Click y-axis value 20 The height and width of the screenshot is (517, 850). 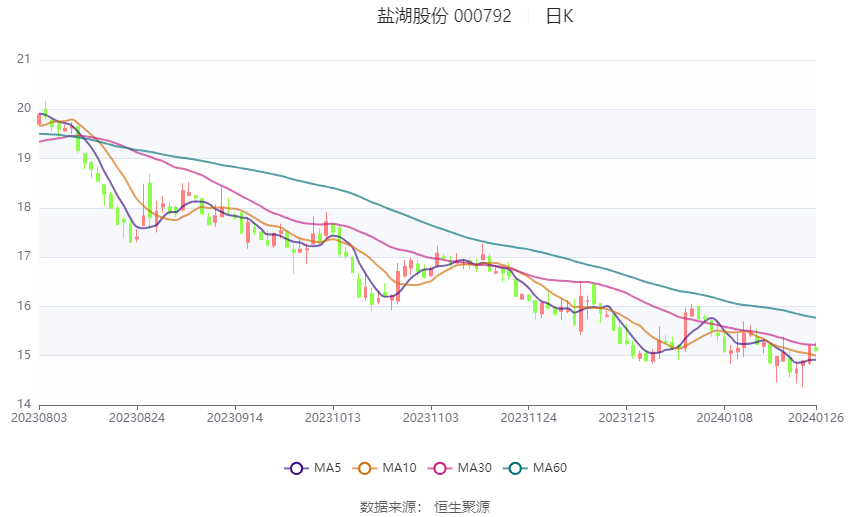(24, 108)
